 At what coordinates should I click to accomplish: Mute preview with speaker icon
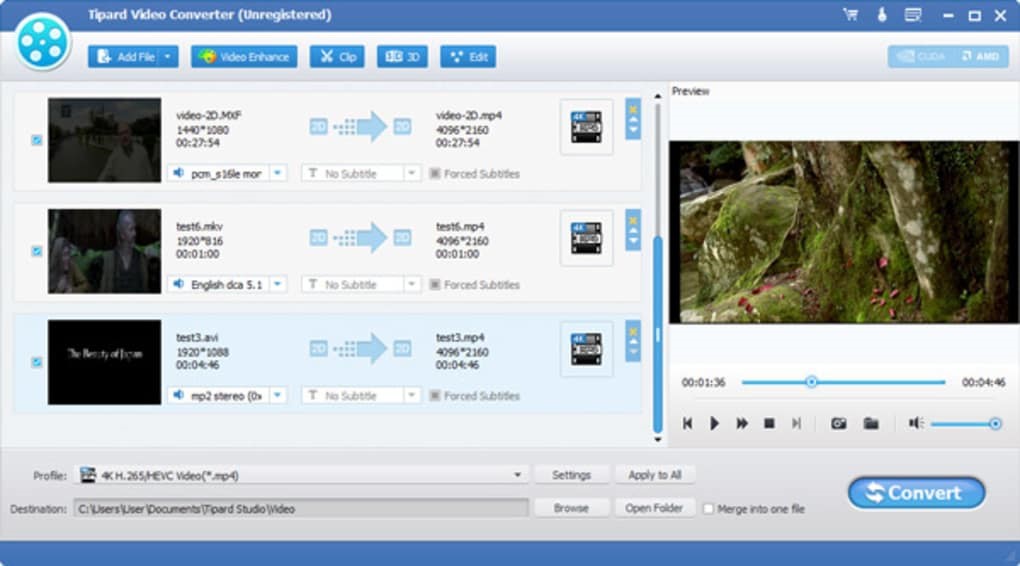point(916,424)
